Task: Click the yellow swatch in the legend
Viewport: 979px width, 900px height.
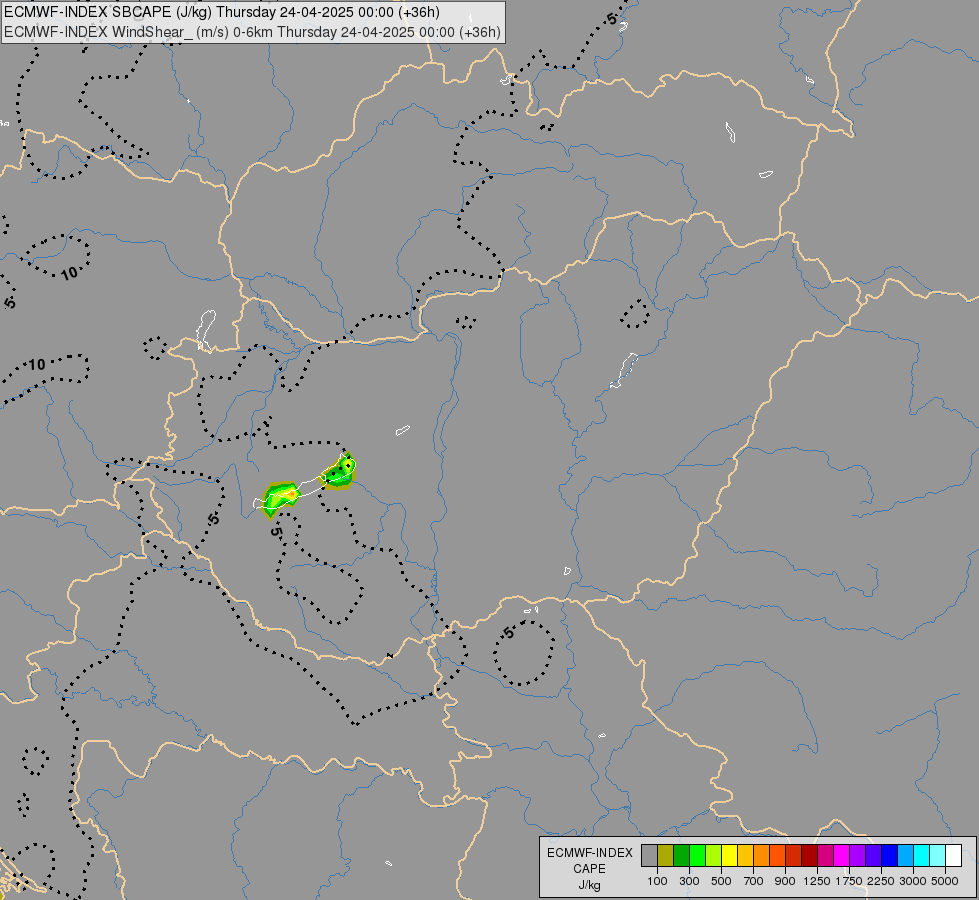Action: click(x=729, y=856)
